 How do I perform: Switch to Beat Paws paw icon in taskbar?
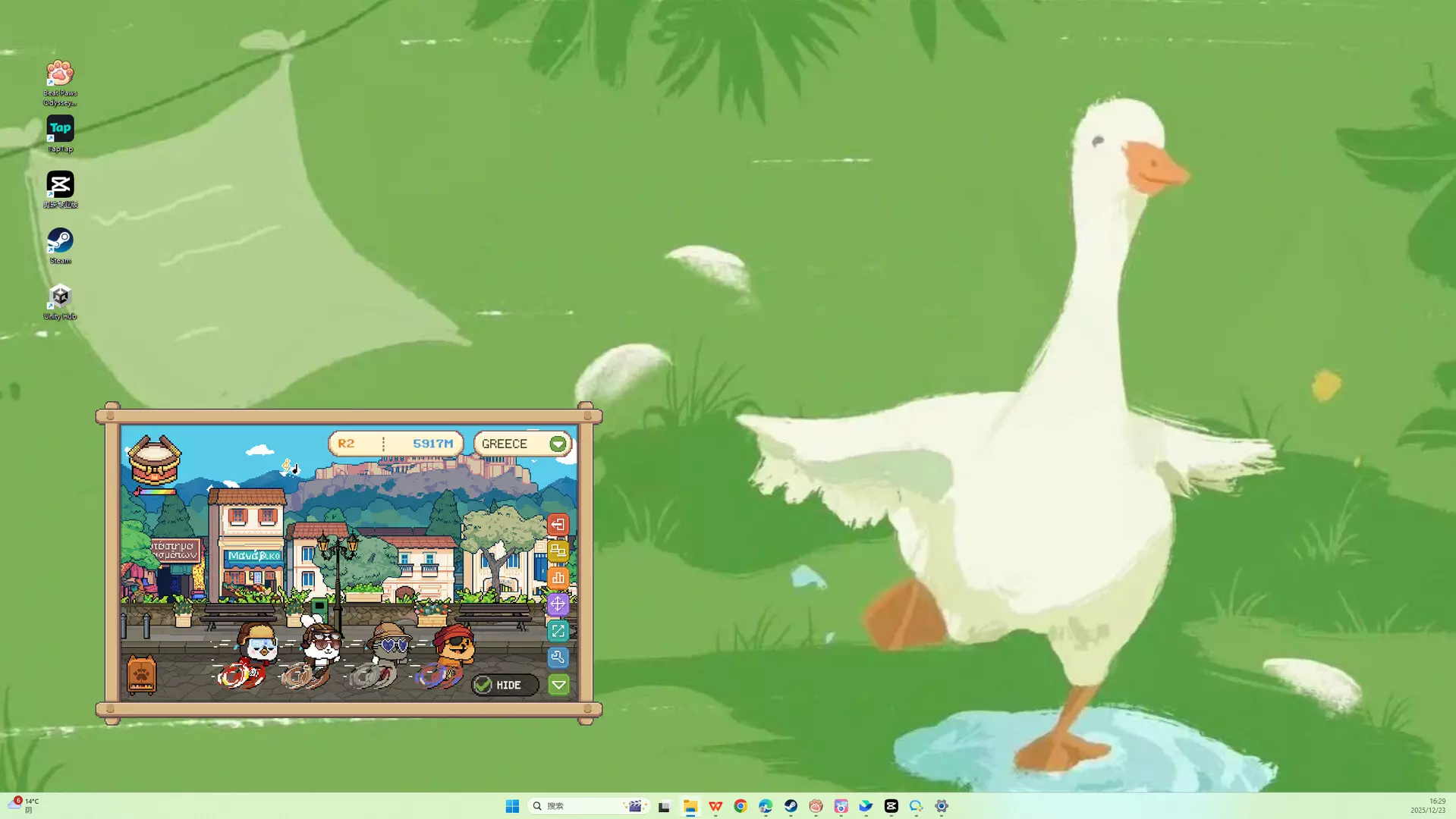[x=816, y=806]
